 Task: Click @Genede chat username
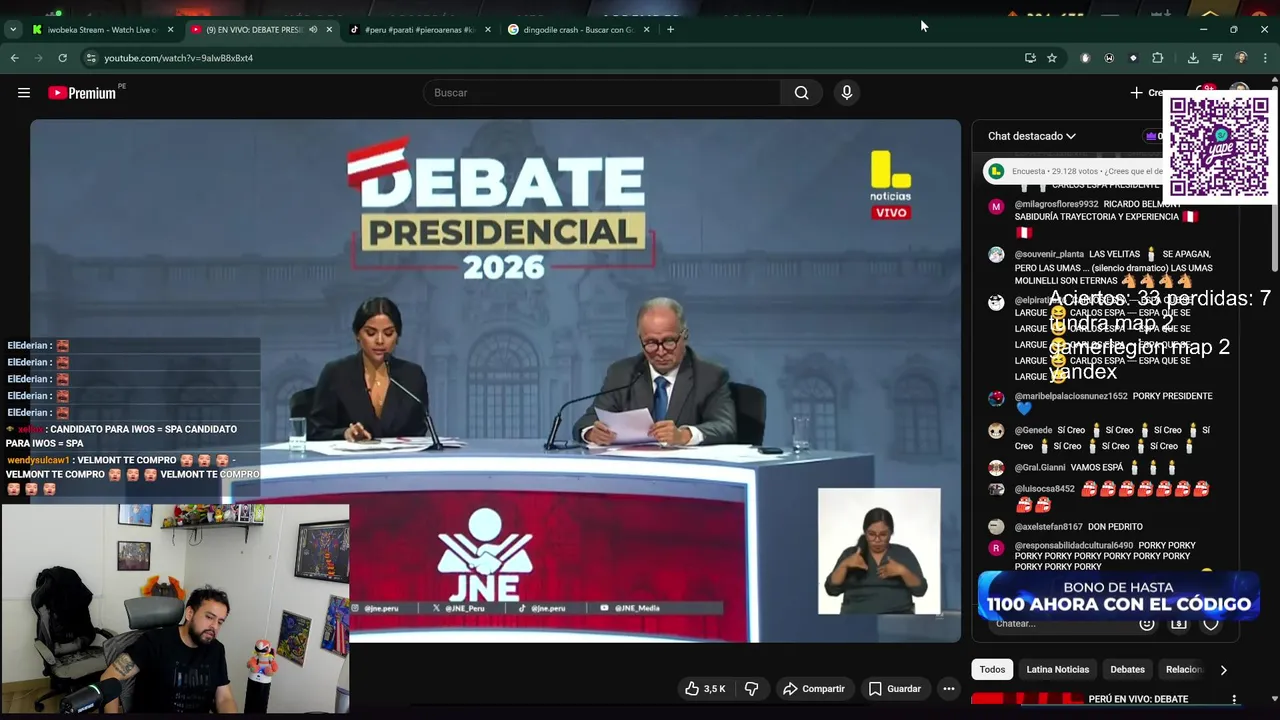tap(1033, 430)
